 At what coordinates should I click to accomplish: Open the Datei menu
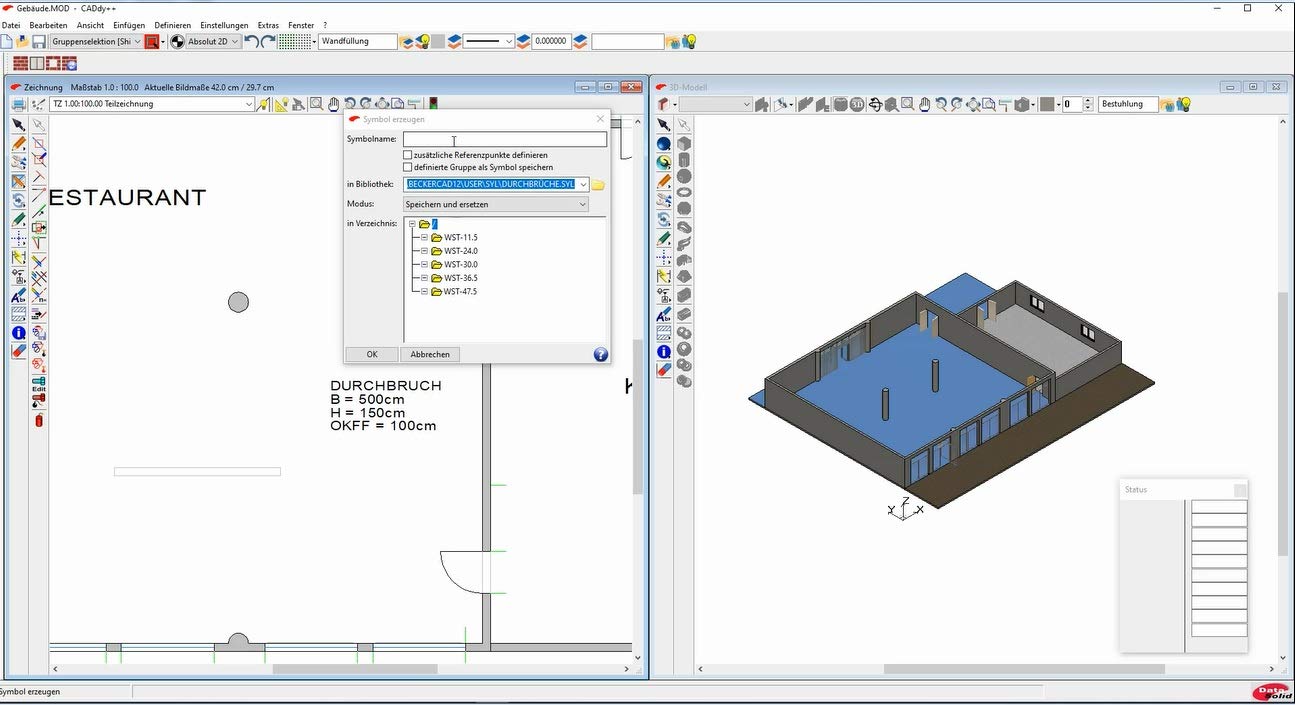[11, 25]
